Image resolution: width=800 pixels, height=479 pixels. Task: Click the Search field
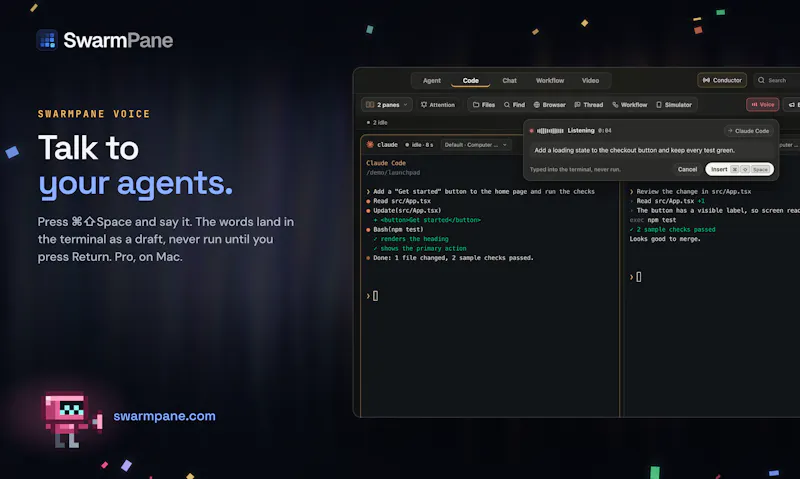pyautogui.click(x=777, y=80)
